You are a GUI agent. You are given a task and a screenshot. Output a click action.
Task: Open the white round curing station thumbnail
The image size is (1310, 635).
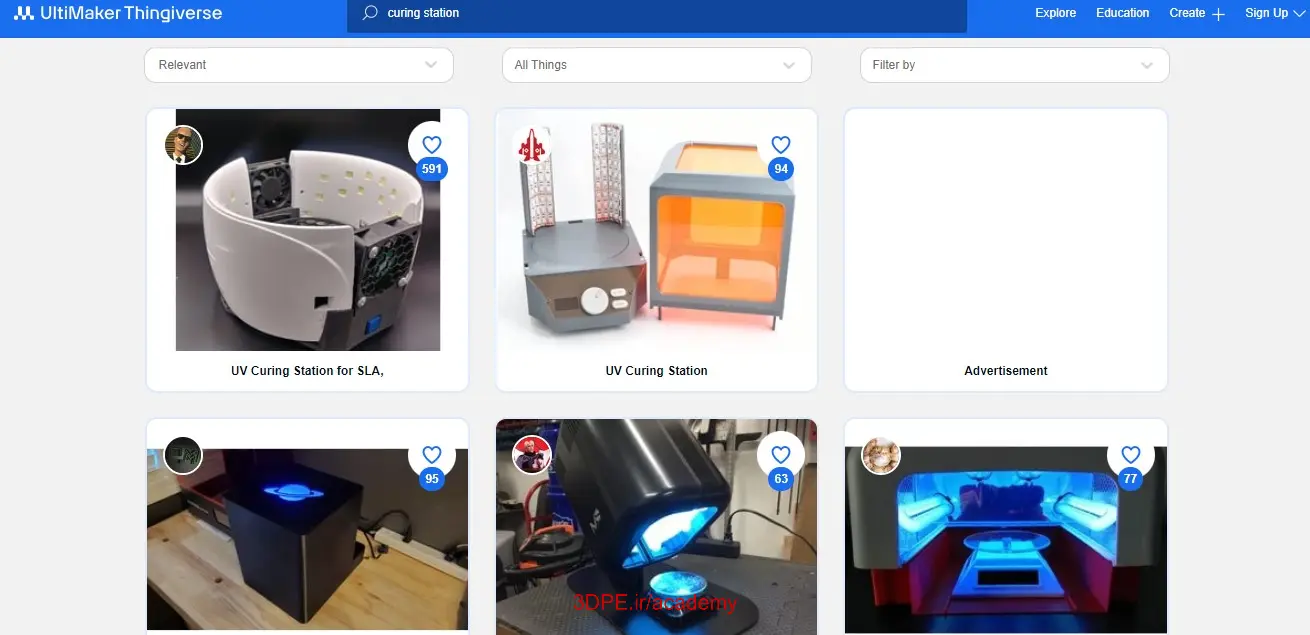308,230
